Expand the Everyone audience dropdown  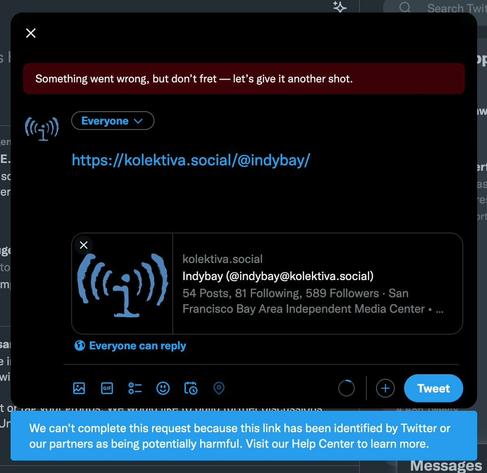click(113, 121)
